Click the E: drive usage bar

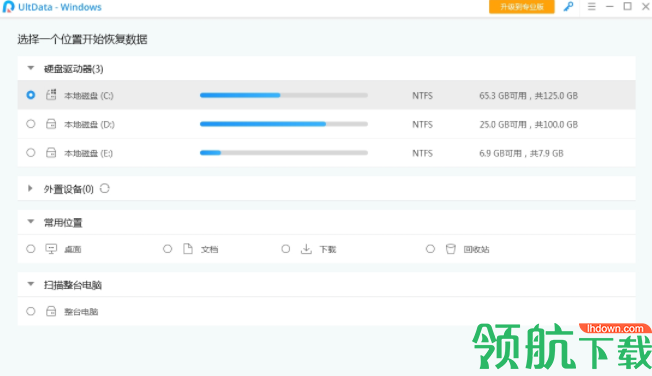(x=284, y=153)
